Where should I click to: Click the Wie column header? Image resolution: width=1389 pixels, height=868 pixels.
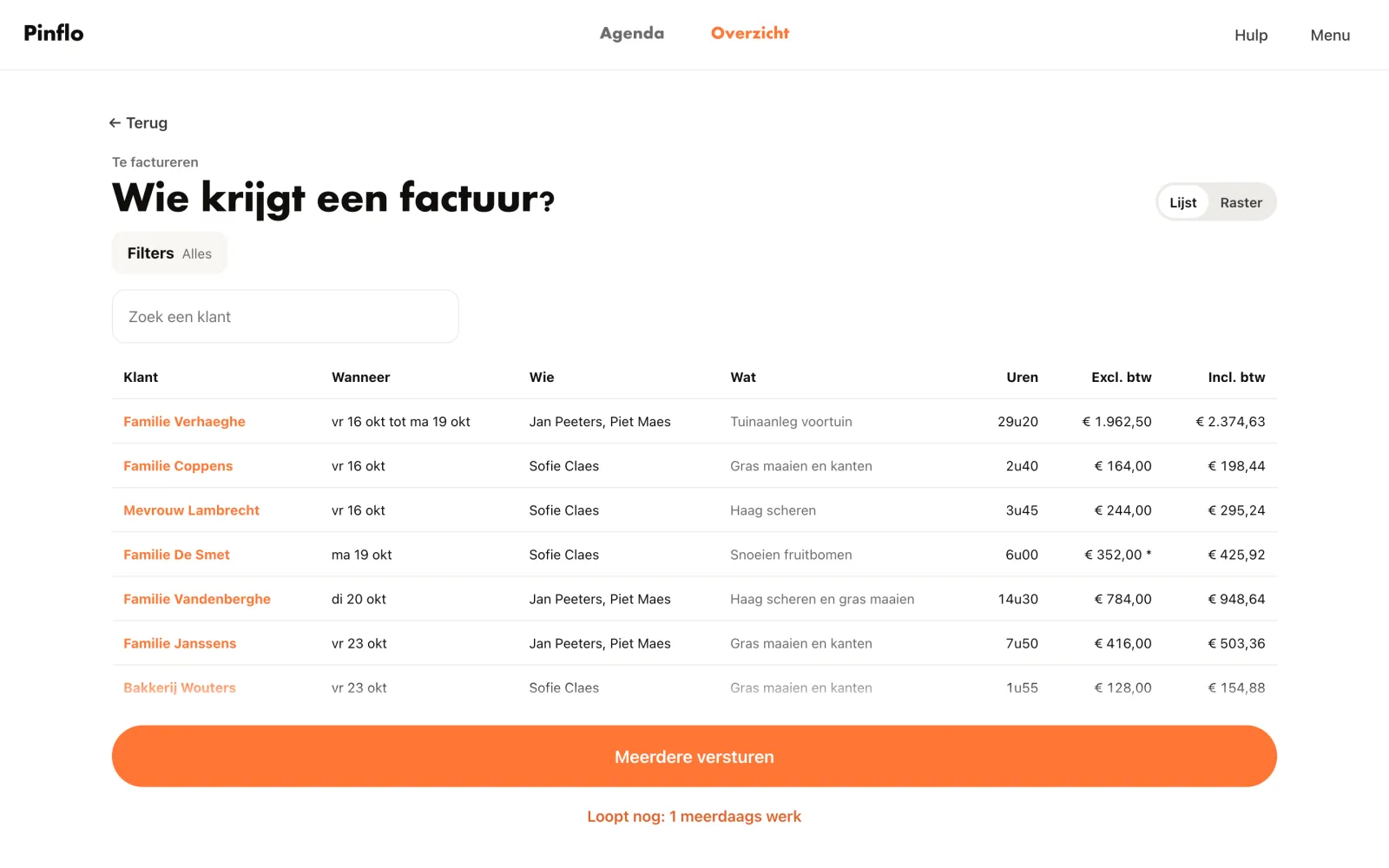542,378
